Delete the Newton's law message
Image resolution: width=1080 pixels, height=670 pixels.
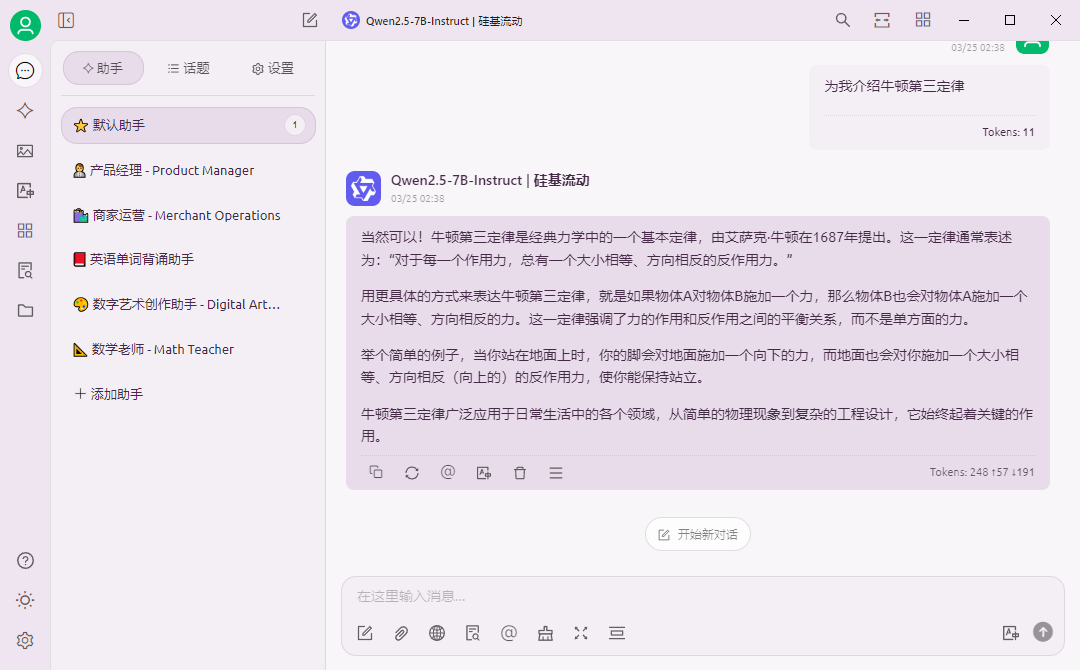point(520,472)
